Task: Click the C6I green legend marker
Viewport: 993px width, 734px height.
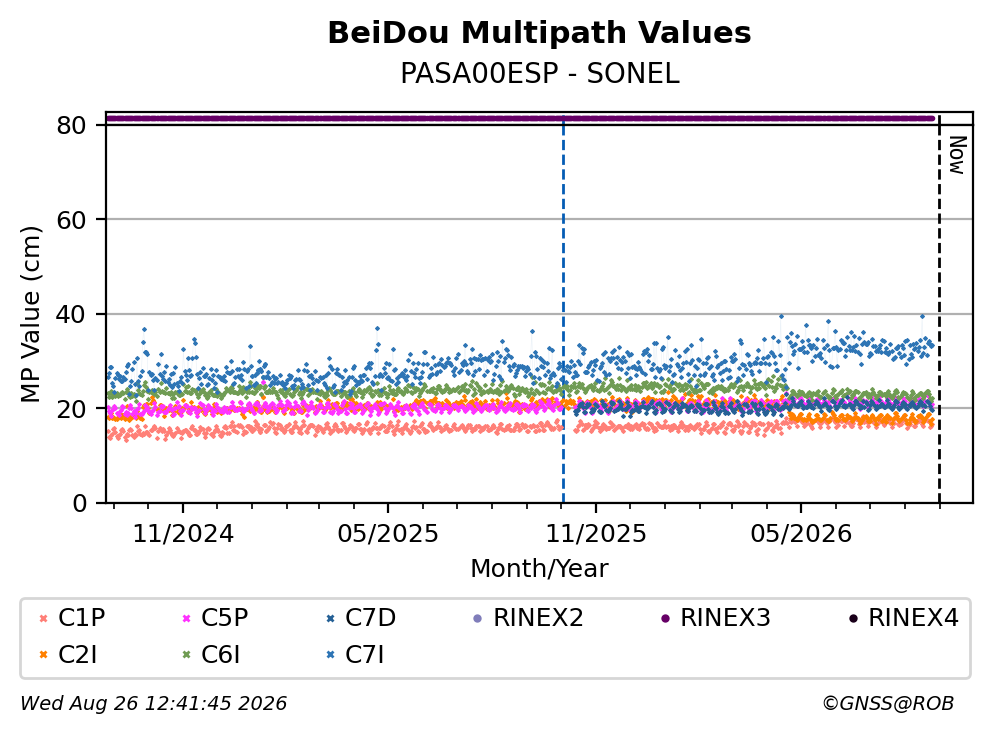Action: tap(186, 655)
